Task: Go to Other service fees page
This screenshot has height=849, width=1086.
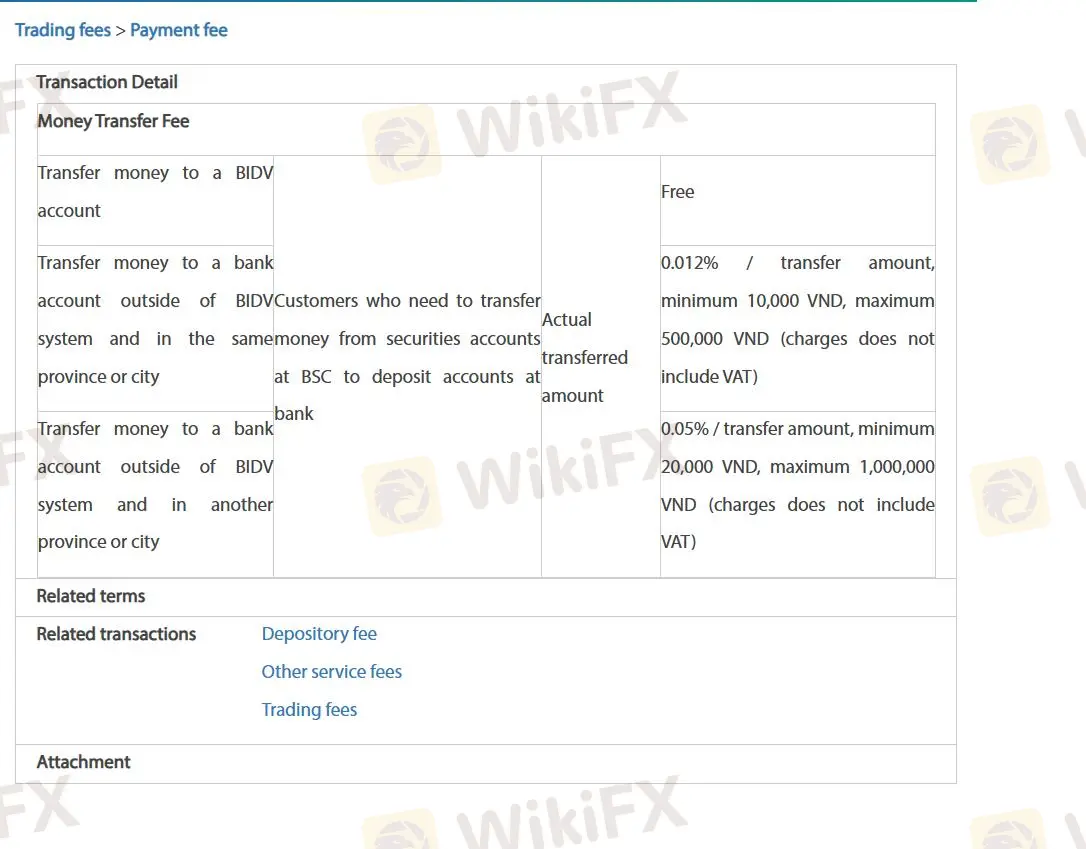Action: (331, 672)
